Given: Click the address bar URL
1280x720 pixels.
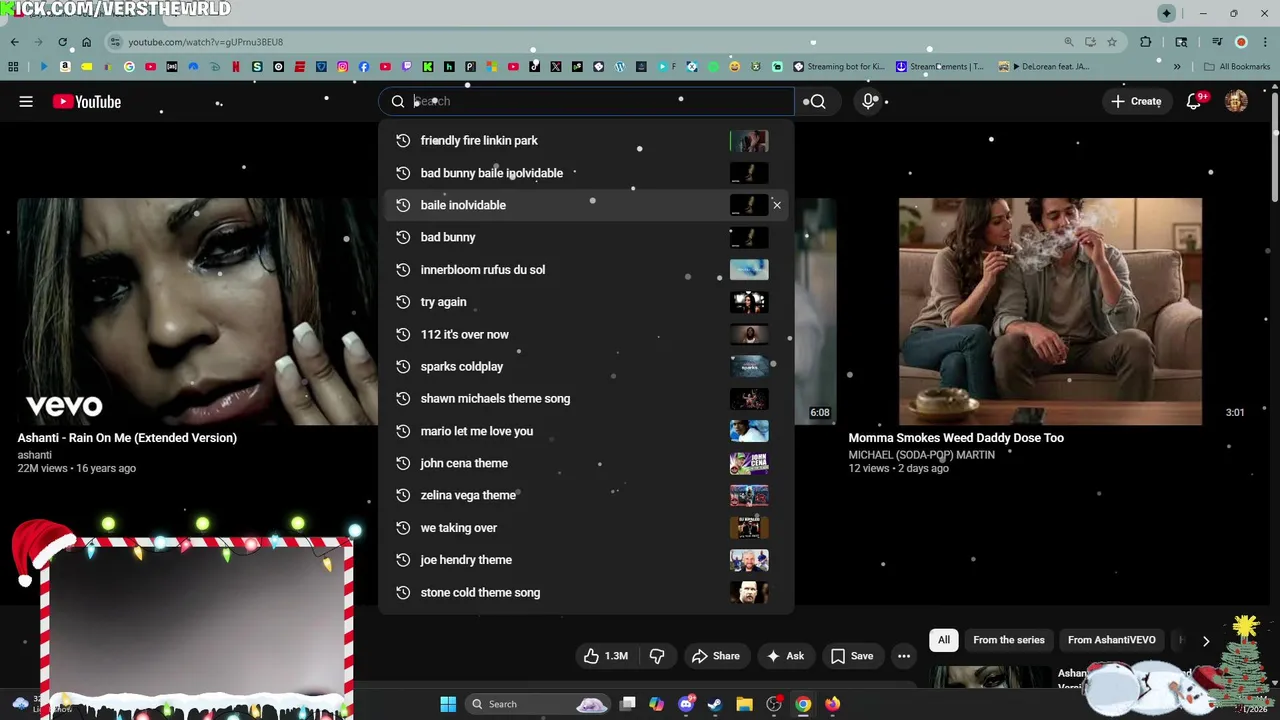Looking at the screenshot, I should 205,42.
